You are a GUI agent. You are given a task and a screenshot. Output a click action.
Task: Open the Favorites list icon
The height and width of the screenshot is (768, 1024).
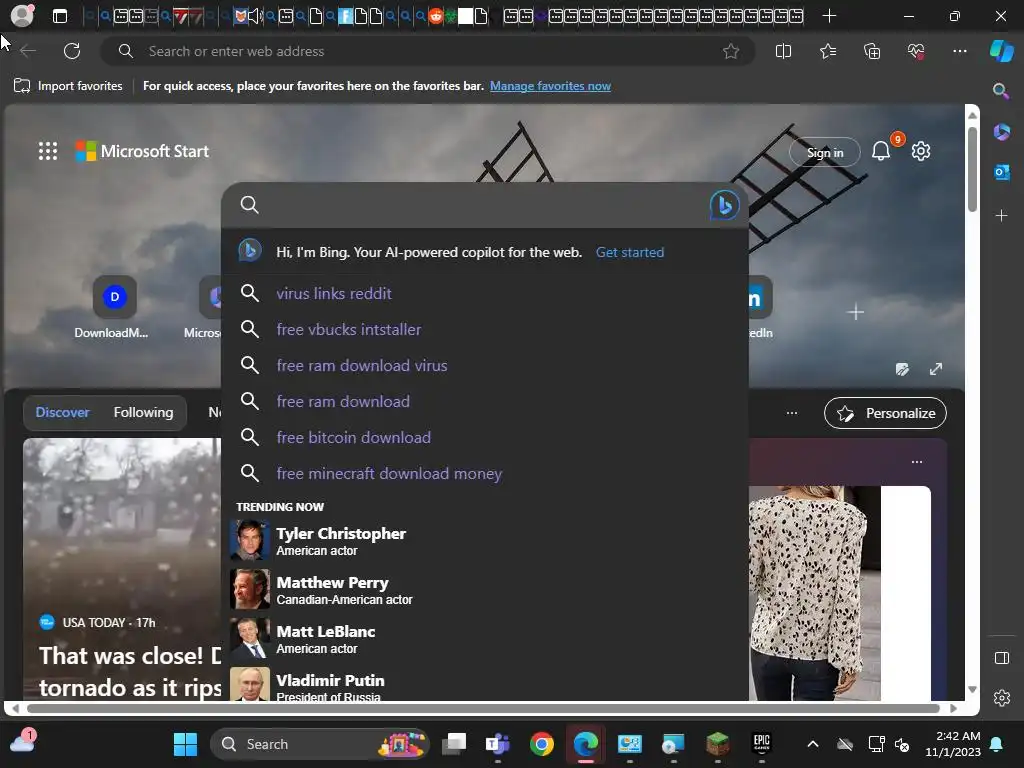(827, 51)
